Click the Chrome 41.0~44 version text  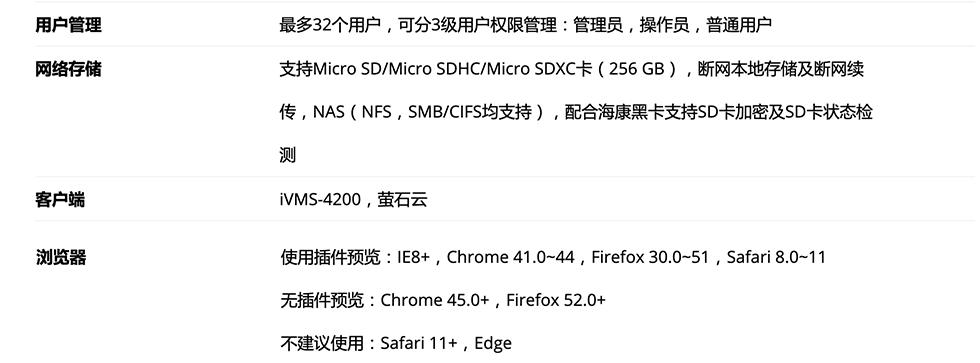click(x=511, y=257)
